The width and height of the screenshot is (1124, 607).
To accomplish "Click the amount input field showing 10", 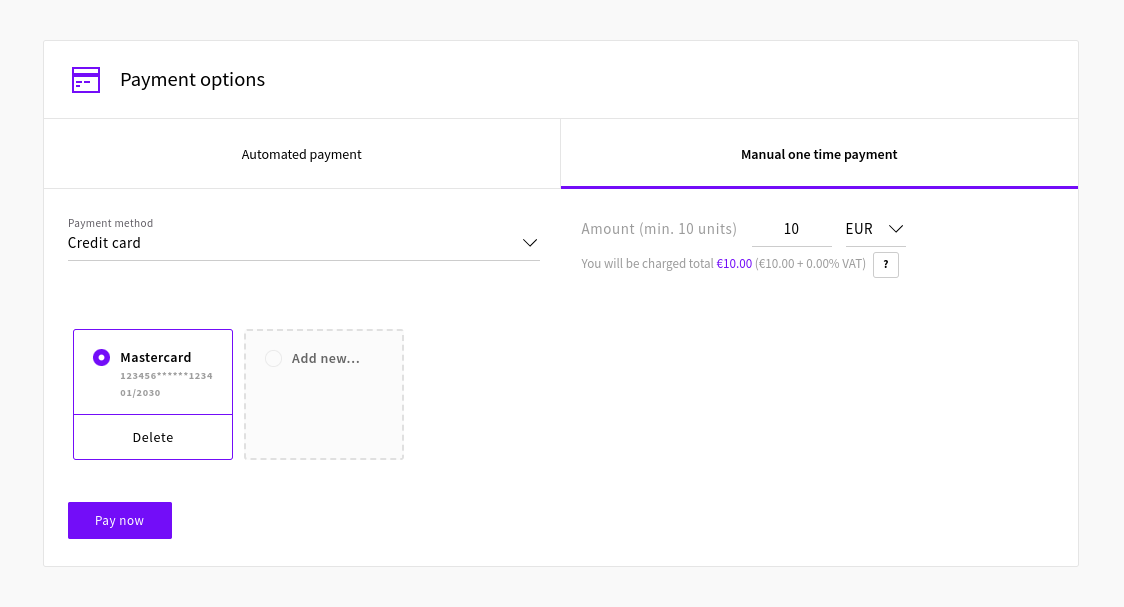I will (x=791, y=229).
